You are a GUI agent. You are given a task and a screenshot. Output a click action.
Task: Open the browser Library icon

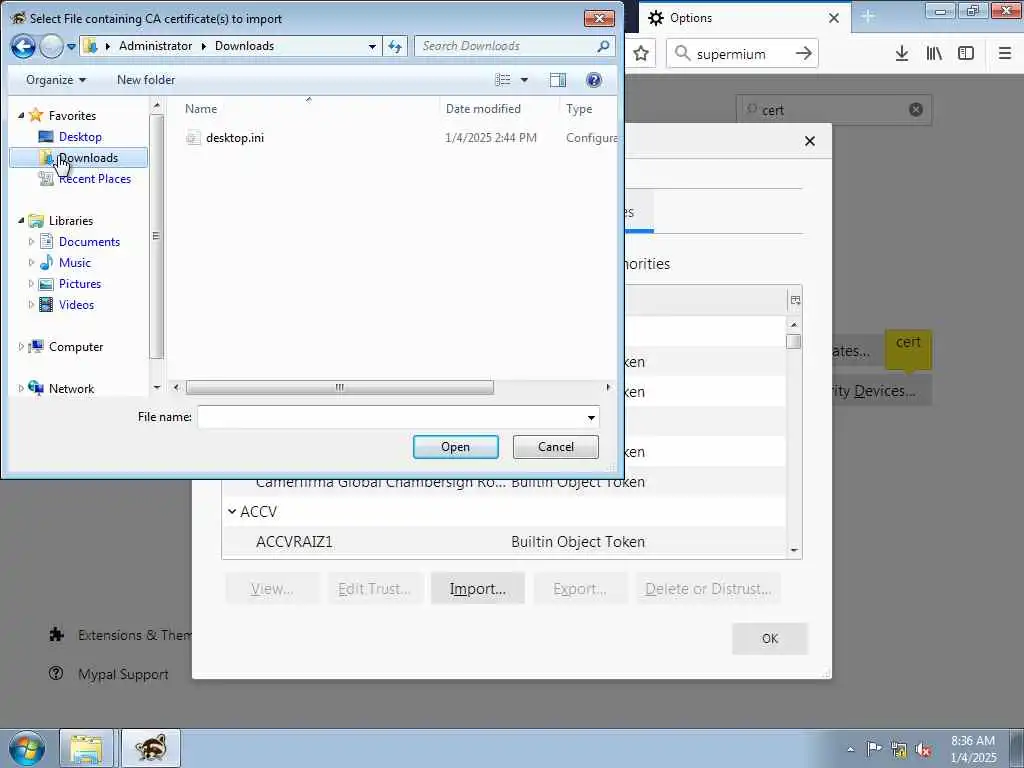pyautogui.click(x=934, y=54)
